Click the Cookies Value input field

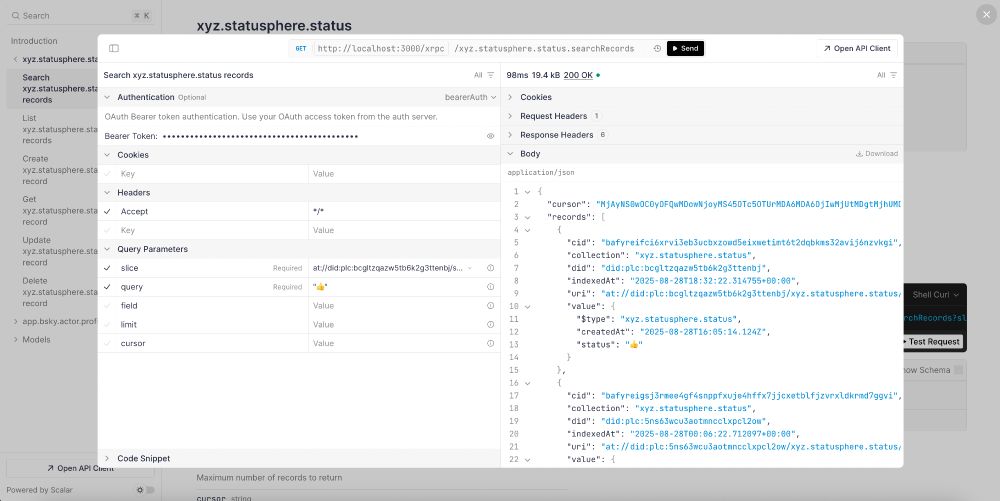pyautogui.click(x=404, y=174)
